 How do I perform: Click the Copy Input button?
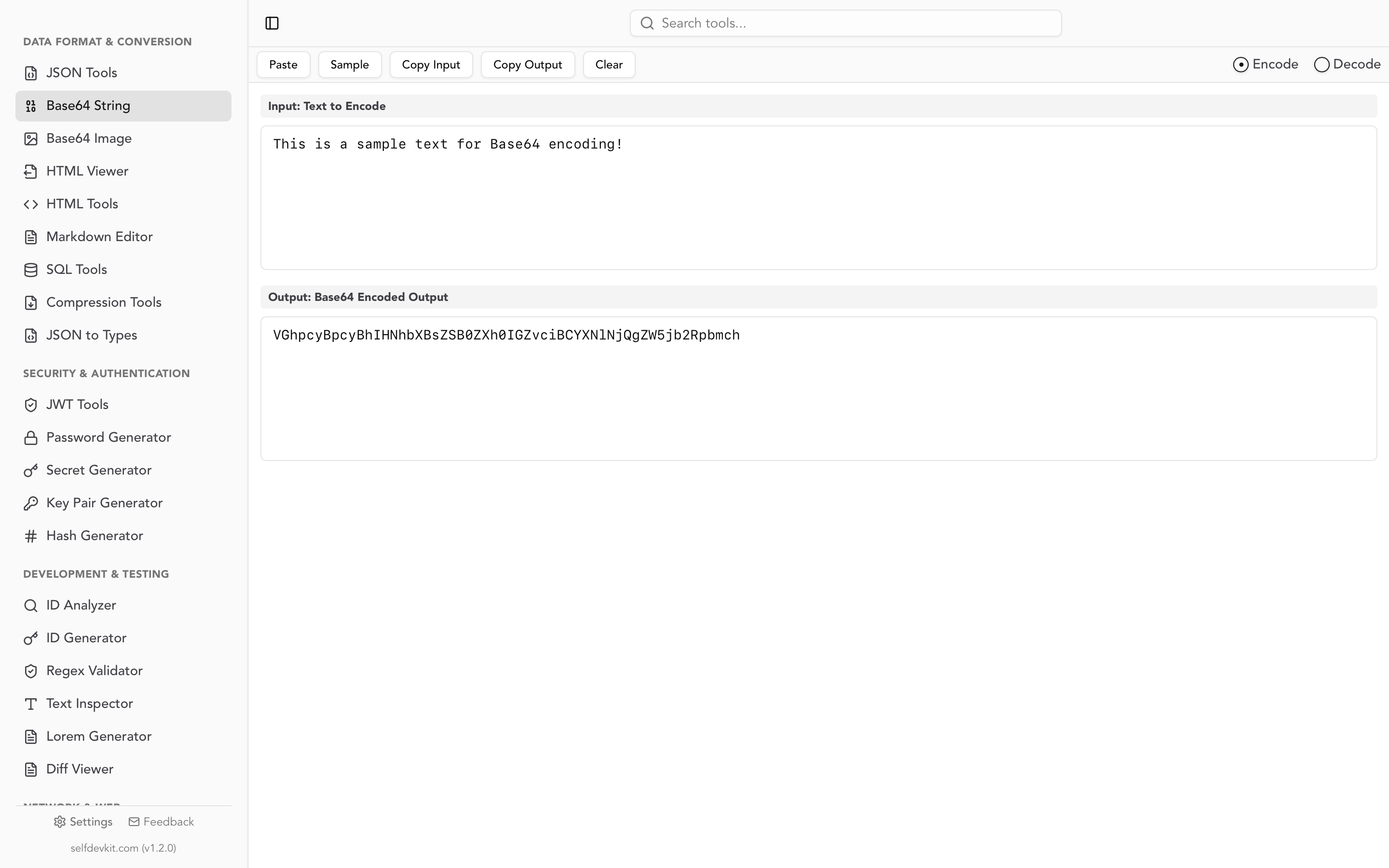(431, 64)
